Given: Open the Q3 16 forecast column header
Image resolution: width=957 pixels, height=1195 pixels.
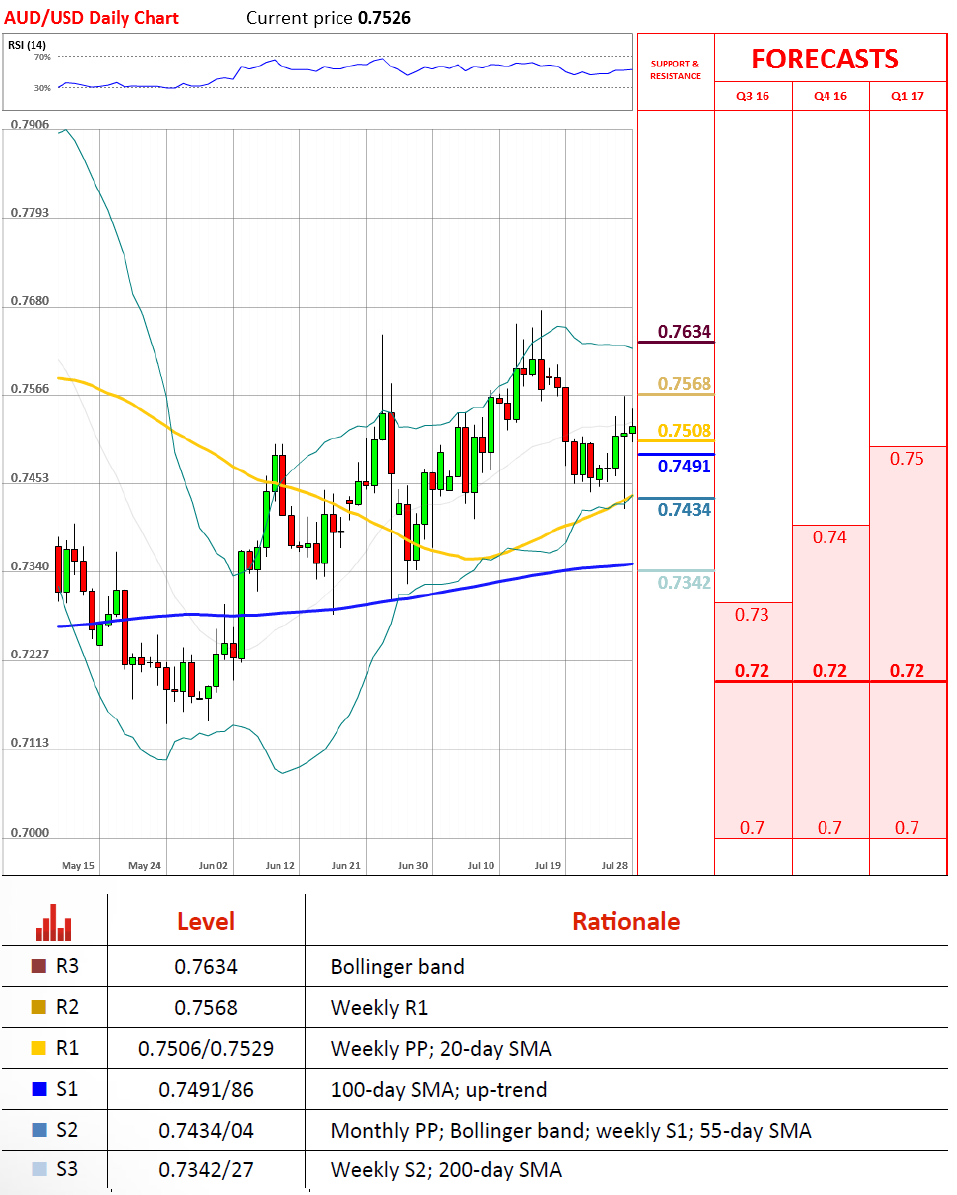Looking at the screenshot, I should point(753,97).
